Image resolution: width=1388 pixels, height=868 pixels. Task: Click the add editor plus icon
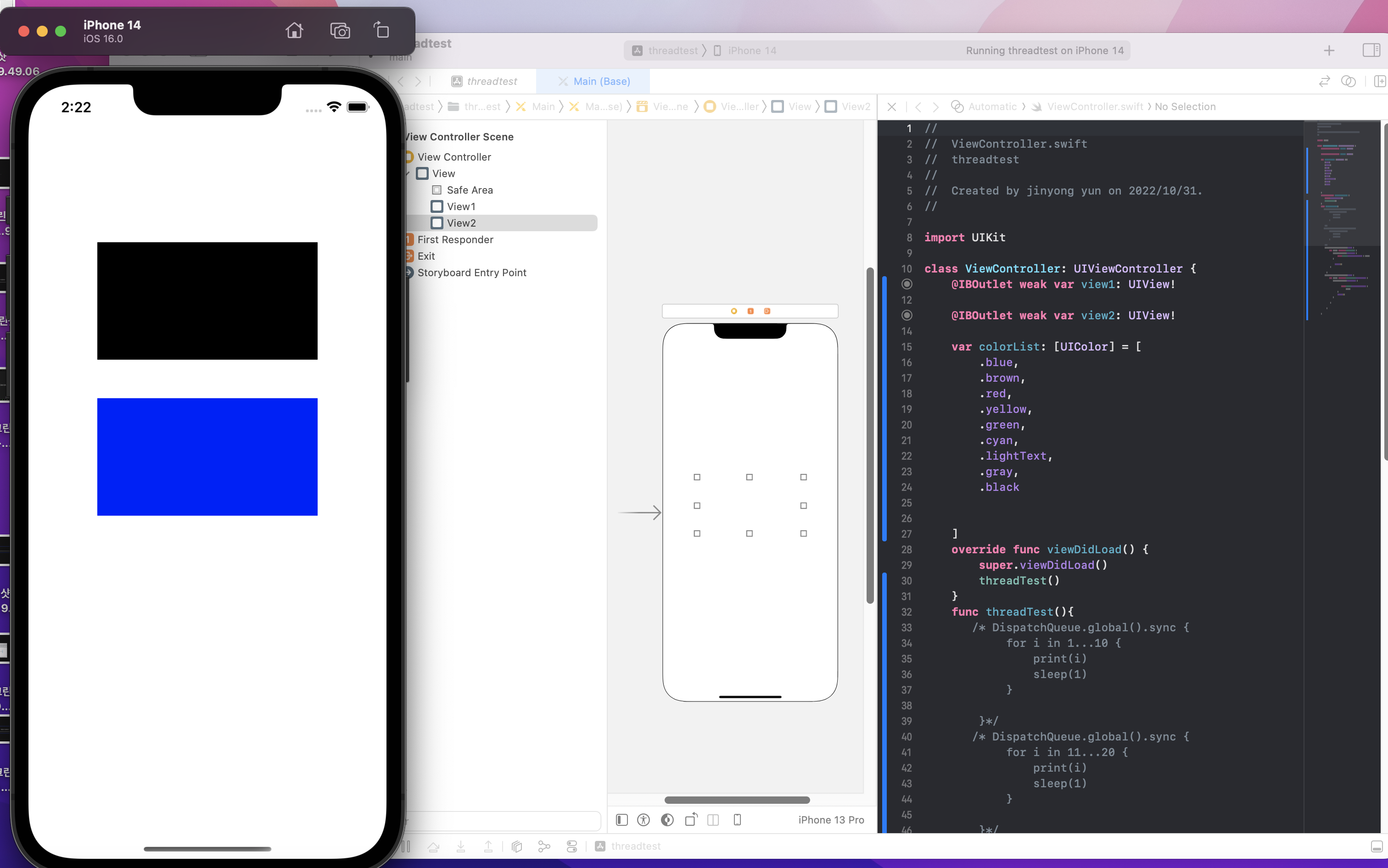pyautogui.click(x=1329, y=50)
